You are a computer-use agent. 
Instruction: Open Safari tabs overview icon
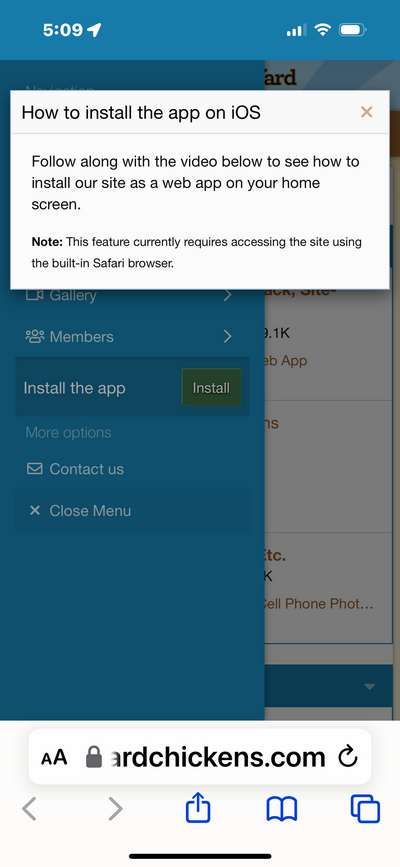(x=365, y=809)
